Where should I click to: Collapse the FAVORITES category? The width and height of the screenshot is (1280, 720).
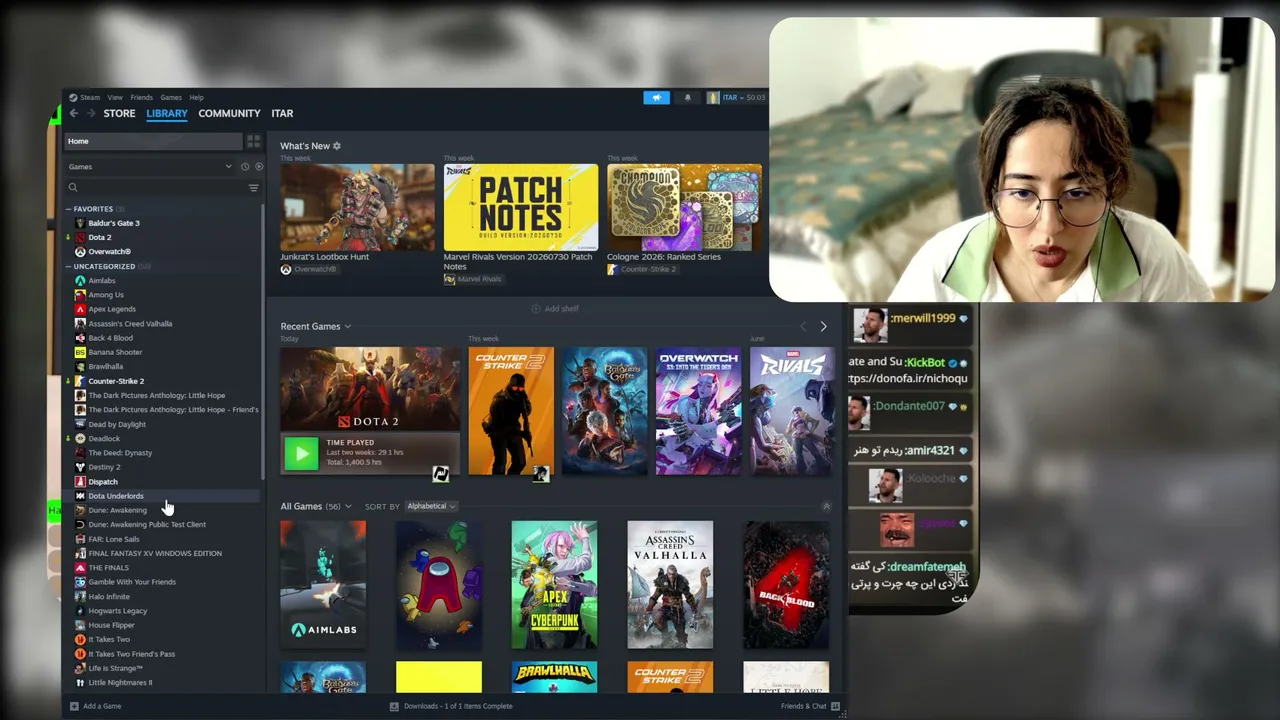[x=68, y=209]
